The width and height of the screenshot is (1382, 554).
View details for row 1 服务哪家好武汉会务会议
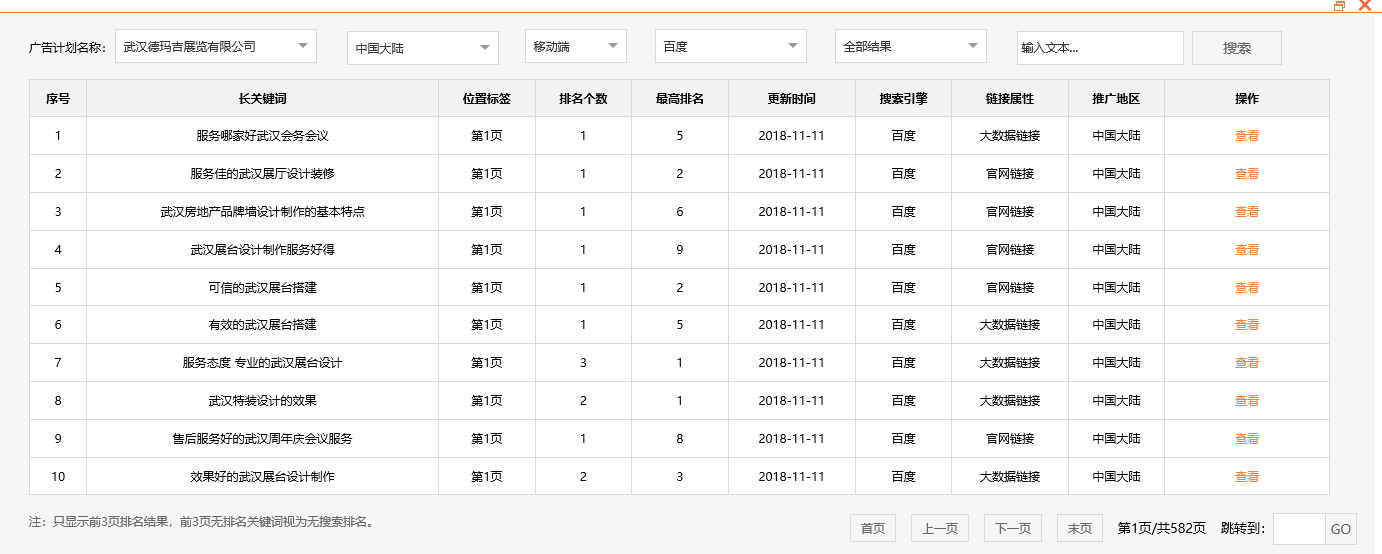pos(1247,136)
